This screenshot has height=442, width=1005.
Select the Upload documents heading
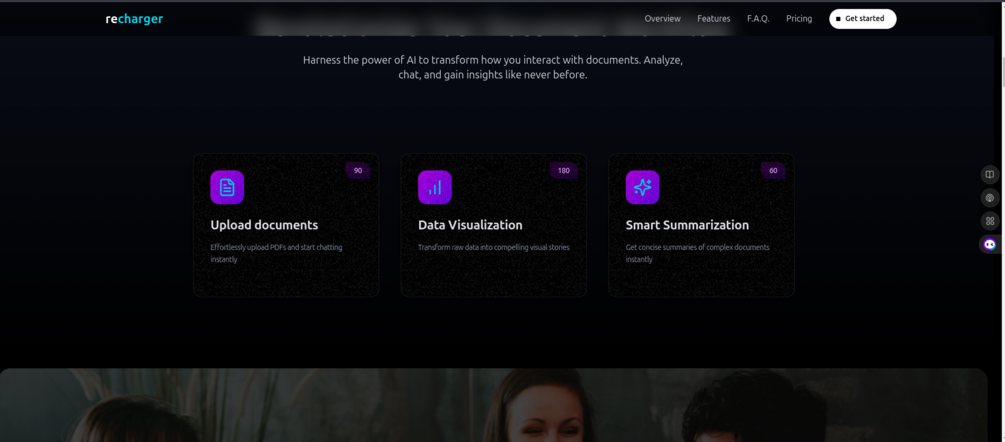point(264,225)
